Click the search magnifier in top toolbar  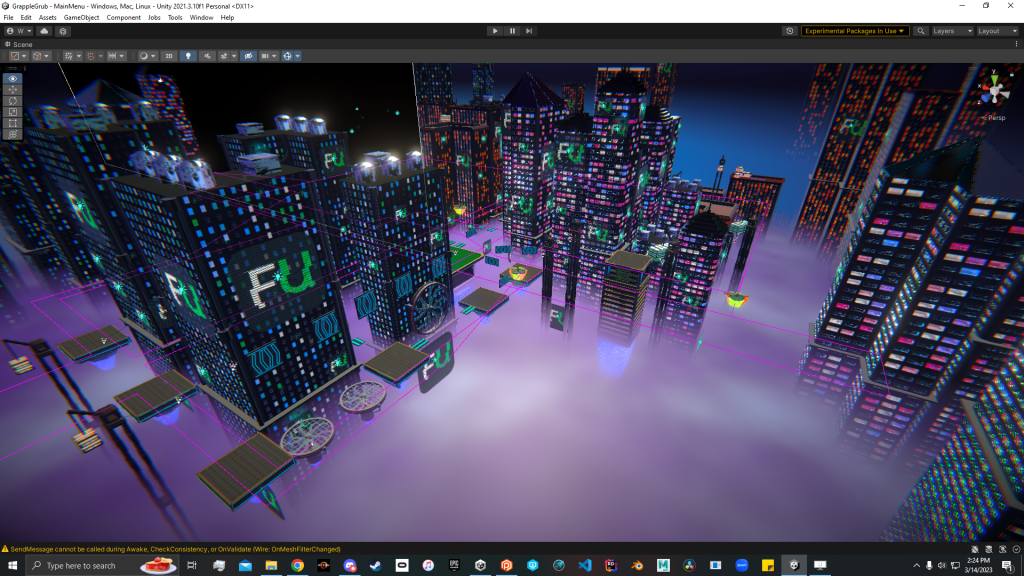tap(921, 31)
